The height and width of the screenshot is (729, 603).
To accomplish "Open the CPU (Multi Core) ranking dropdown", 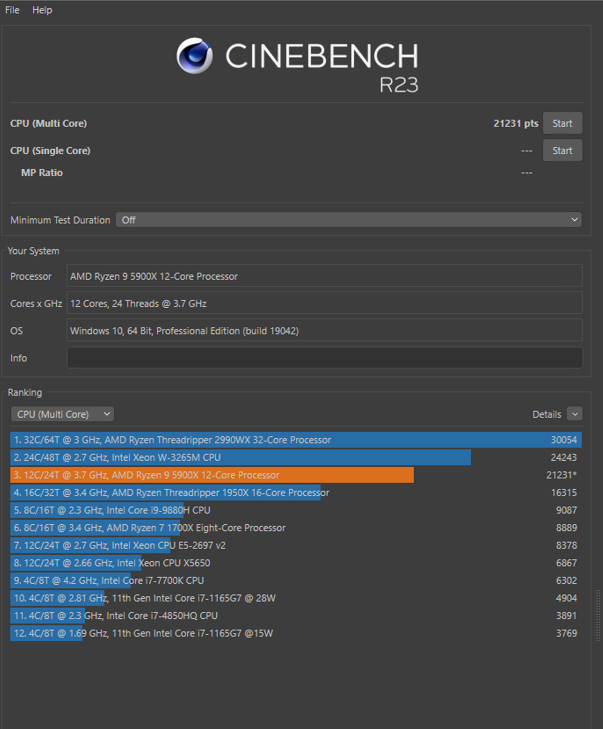I will [x=62, y=414].
